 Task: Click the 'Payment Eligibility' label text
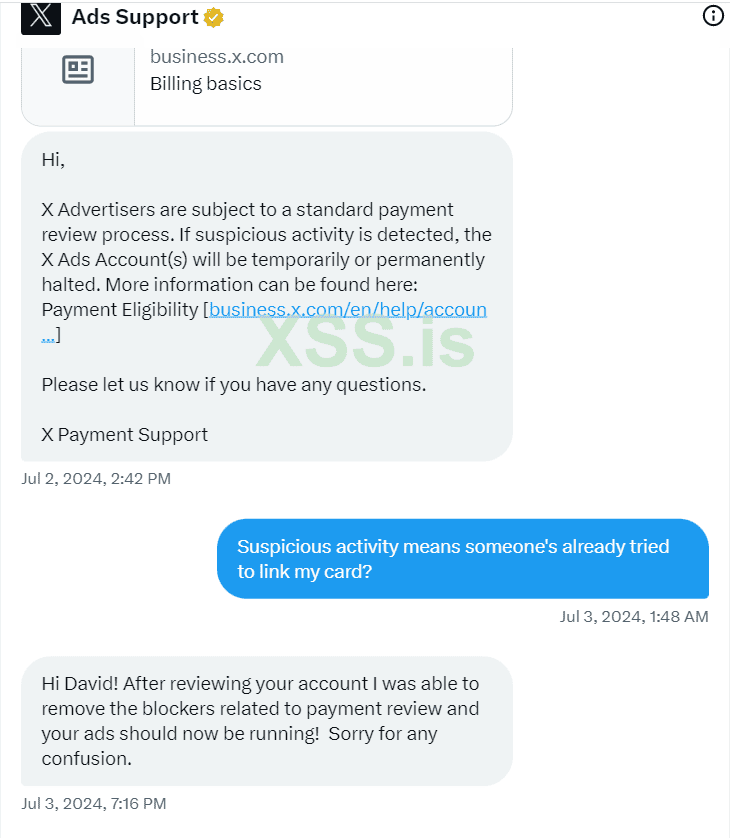coord(120,310)
